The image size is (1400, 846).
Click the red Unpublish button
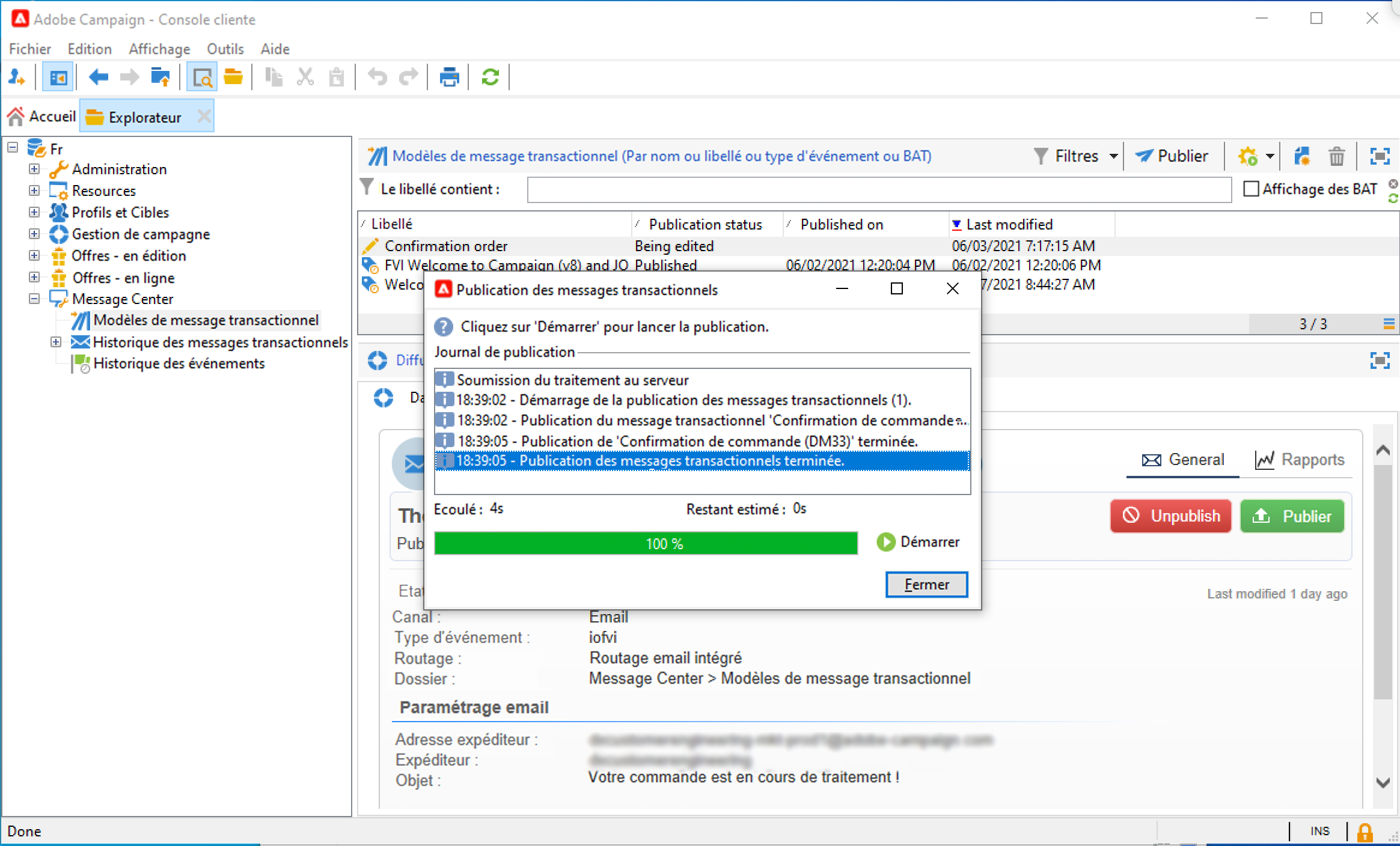(1170, 516)
